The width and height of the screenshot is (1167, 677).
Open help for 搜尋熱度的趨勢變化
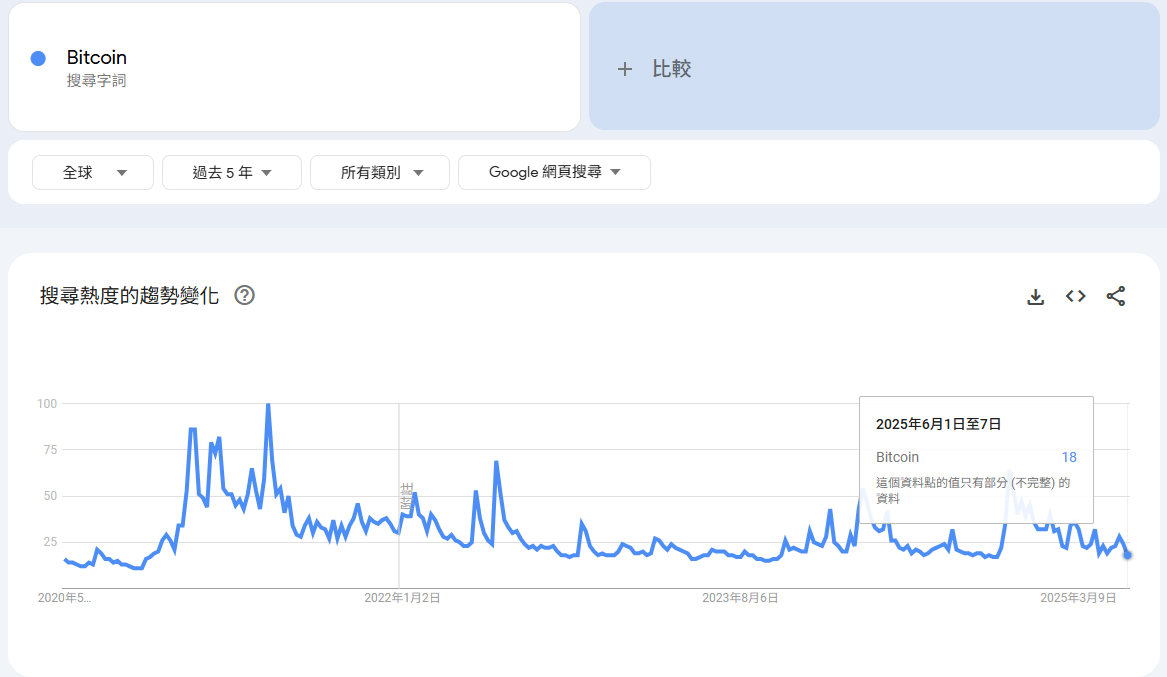click(244, 295)
